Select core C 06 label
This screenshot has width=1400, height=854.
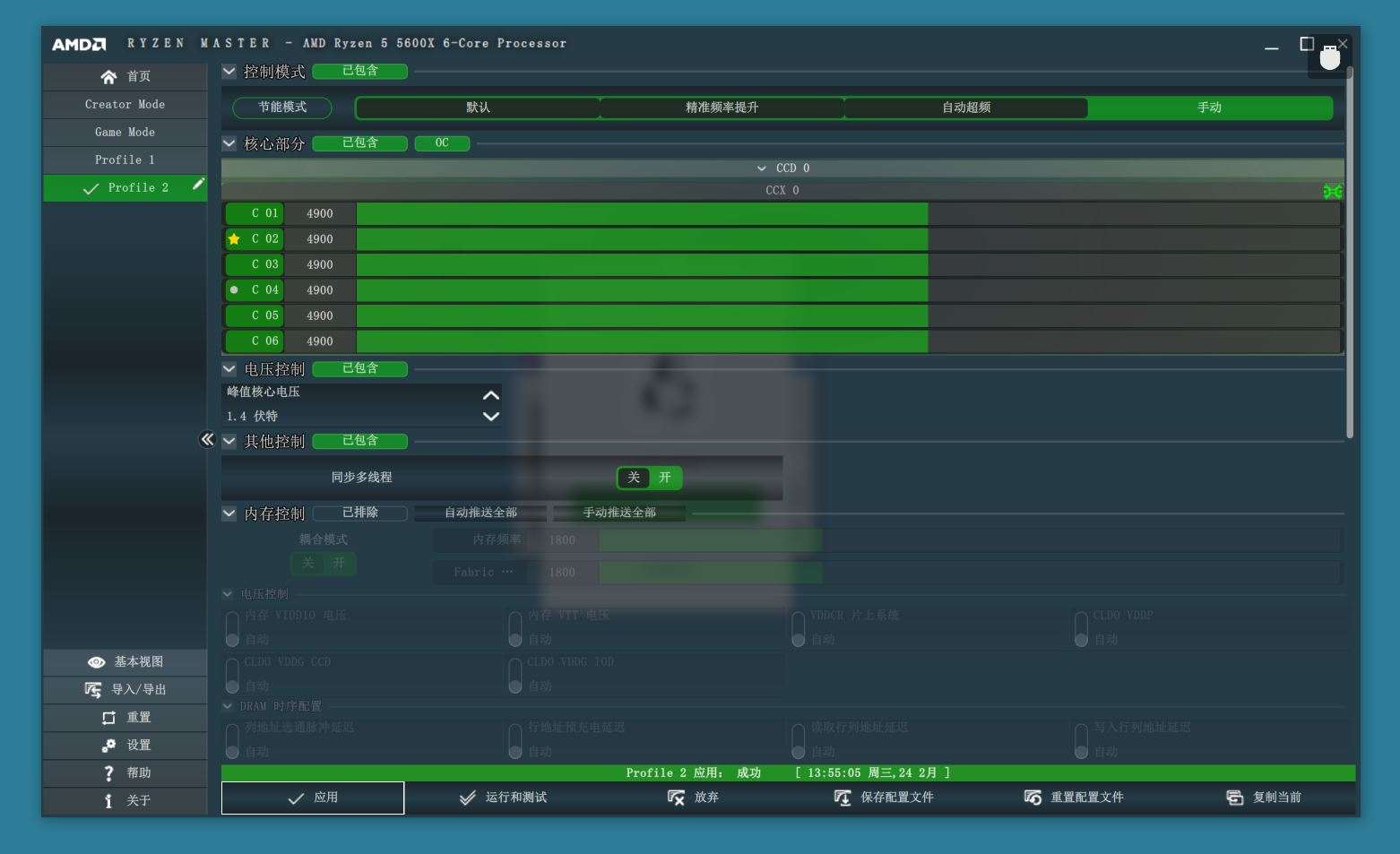coord(255,341)
